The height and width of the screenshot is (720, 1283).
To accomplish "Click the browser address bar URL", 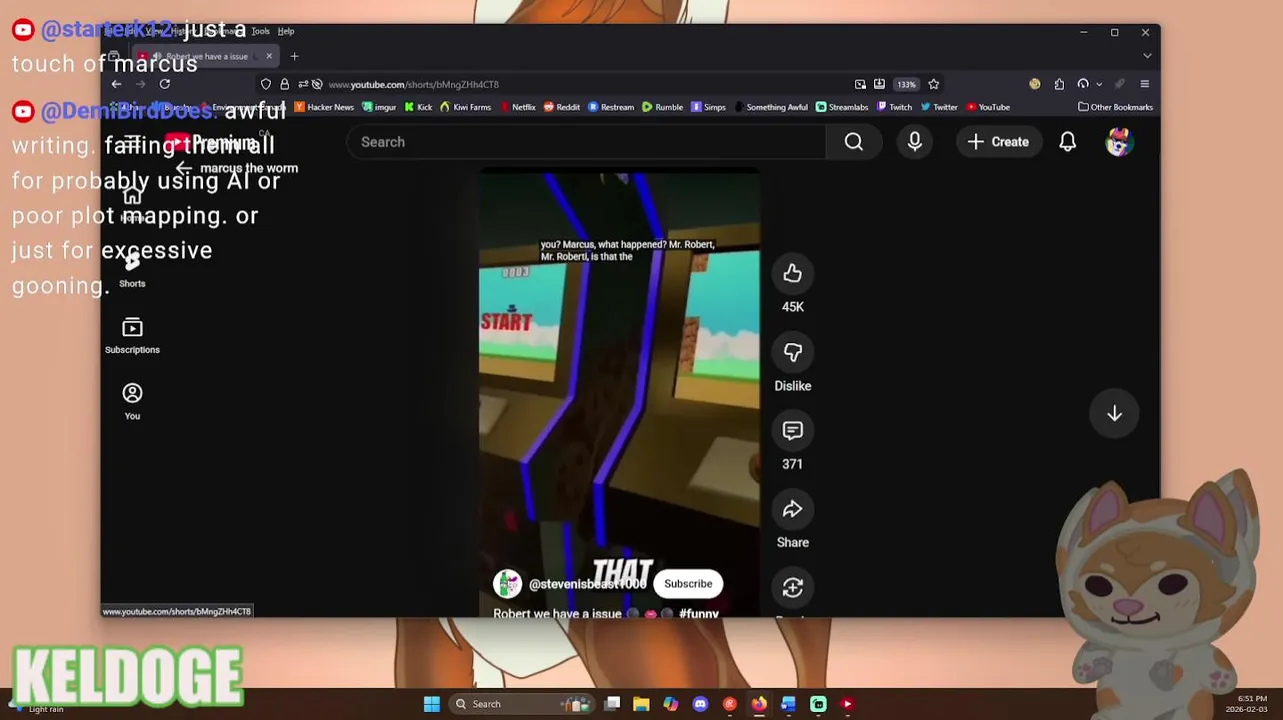I will coord(414,84).
